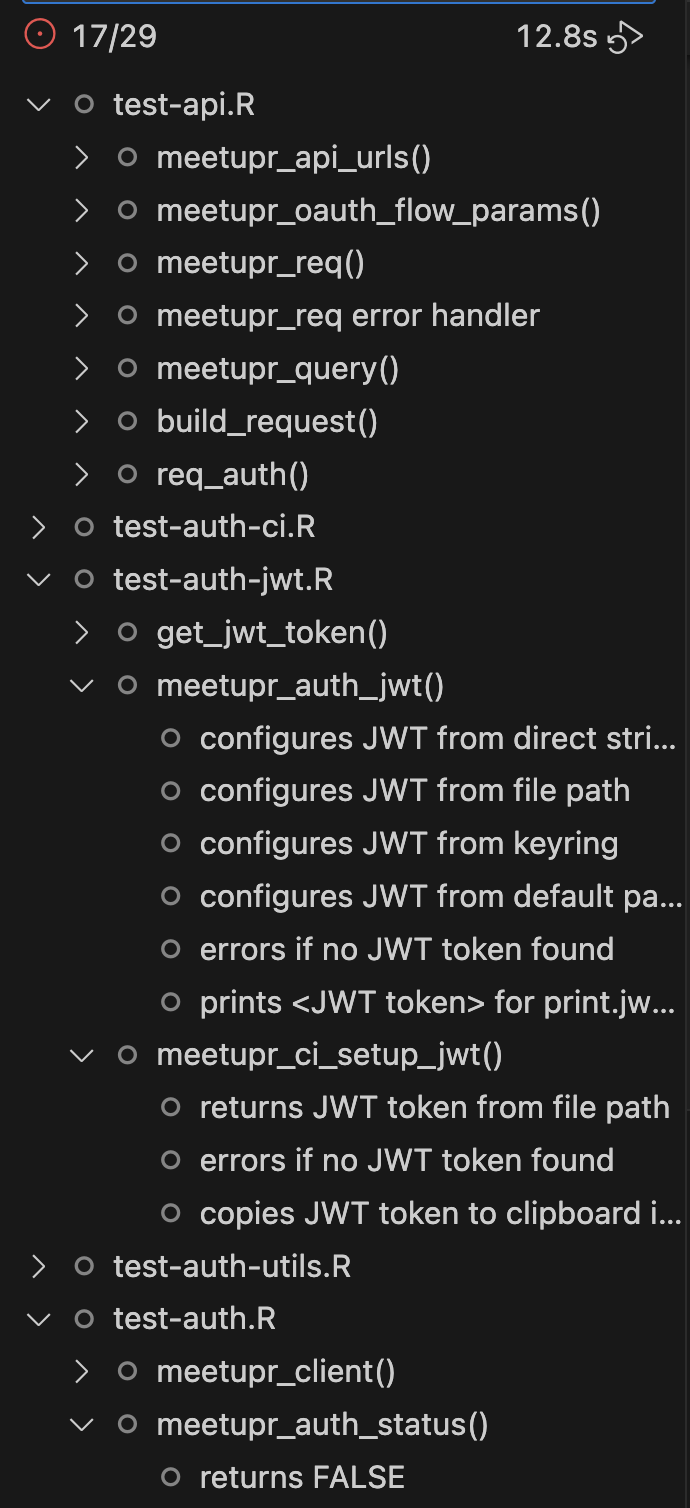This screenshot has height=1508, width=690.
Task: Click status circle next to test-api.R
Action: (85, 105)
